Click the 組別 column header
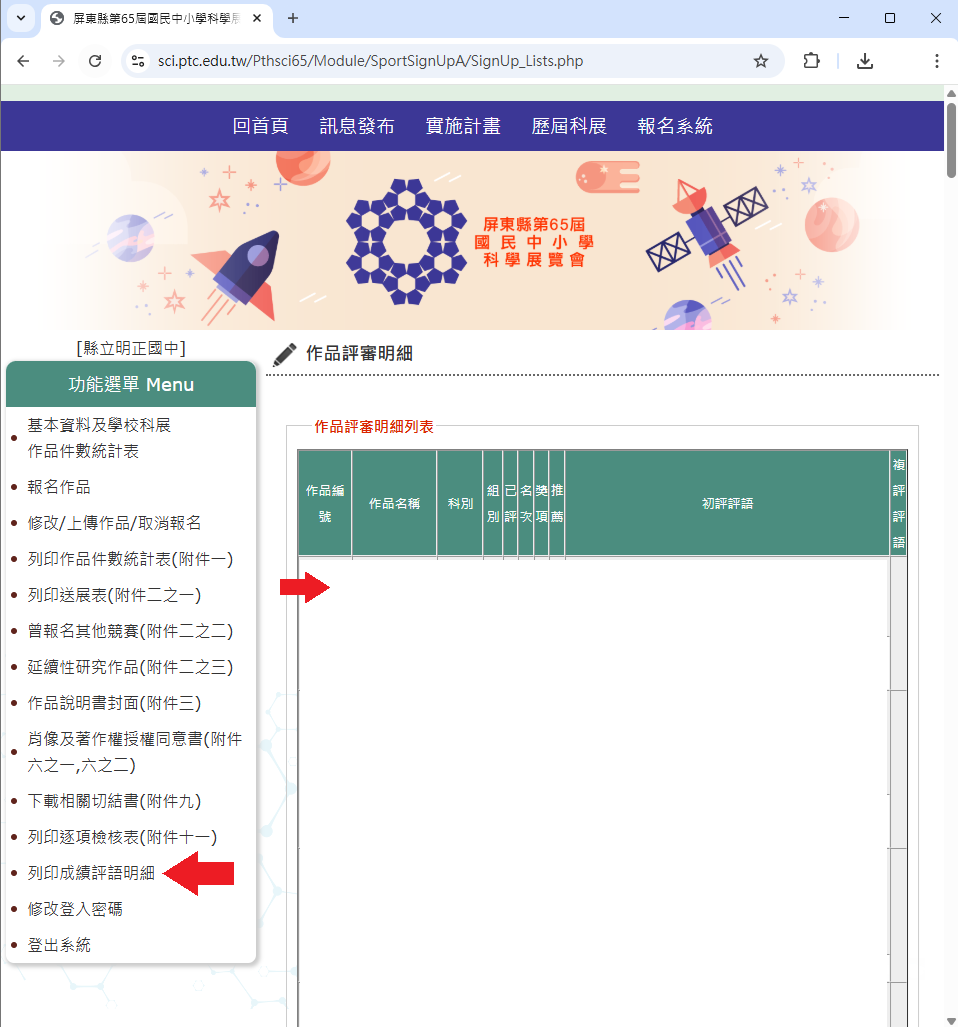Viewport: 958px width, 1027px height. (493, 503)
